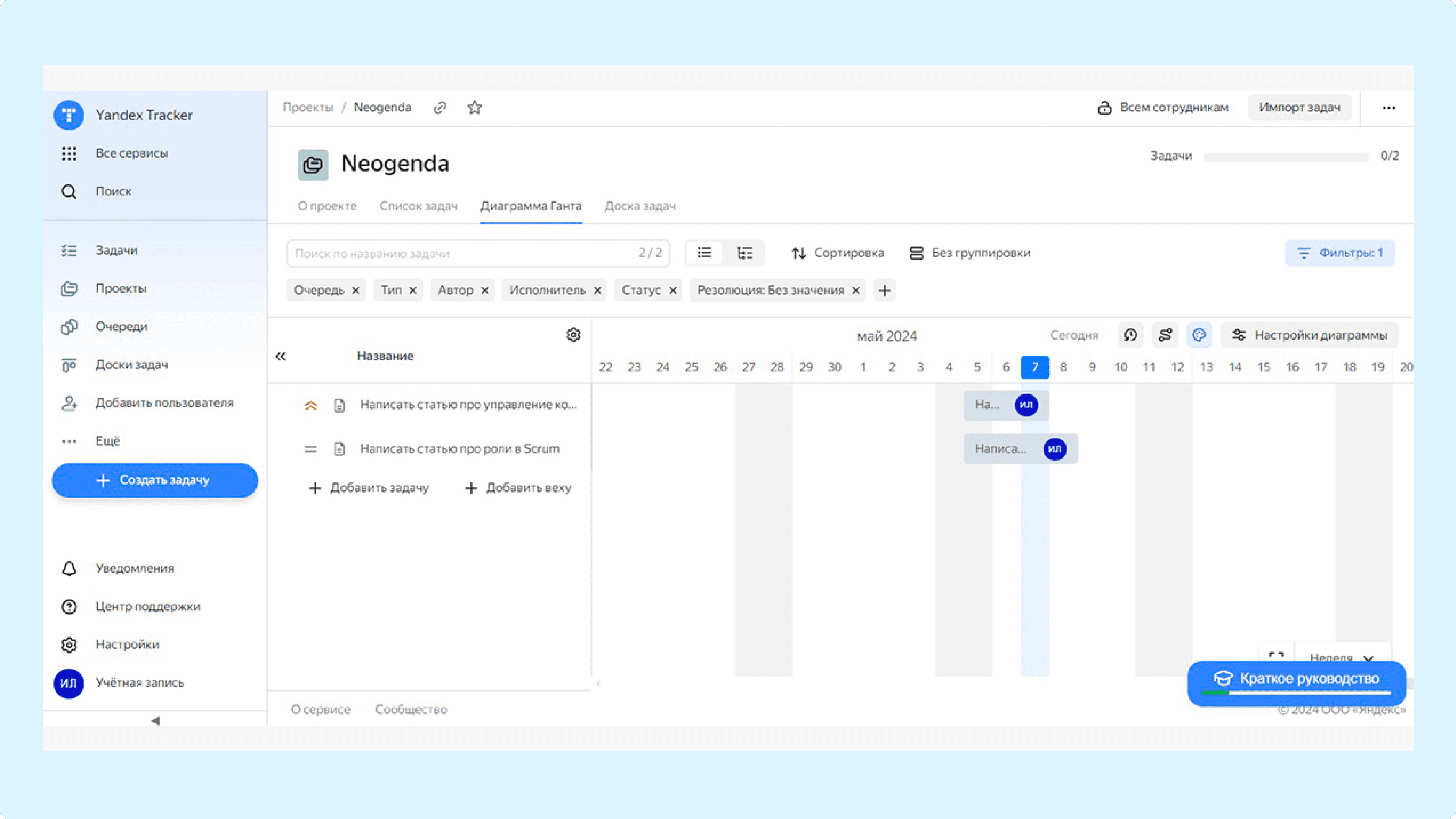Viewport: 1456px width, 819px height.
Task: Open the О сервисе footer link
Action: [x=320, y=710]
